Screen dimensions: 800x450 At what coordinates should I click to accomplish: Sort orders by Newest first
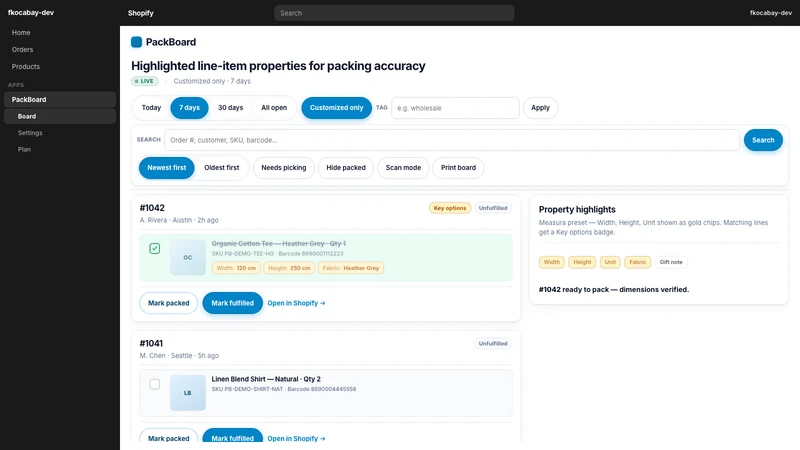pyautogui.click(x=167, y=167)
